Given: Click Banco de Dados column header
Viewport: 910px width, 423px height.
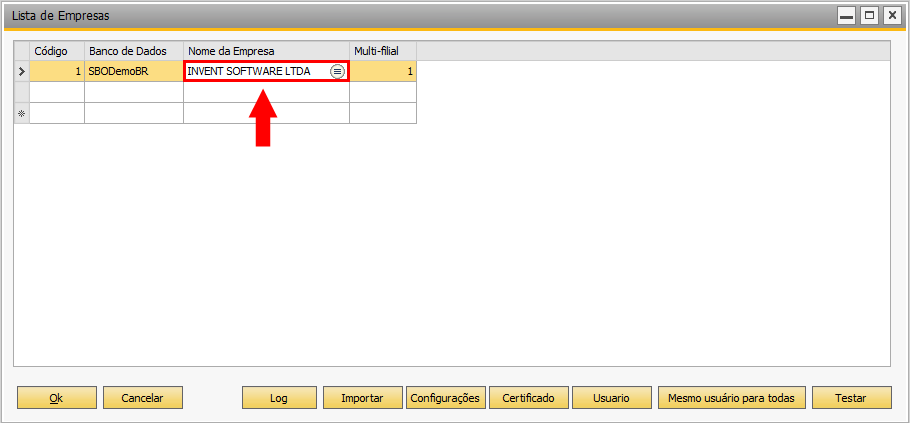Looking at the screenshot, I should tap(134, 51).
